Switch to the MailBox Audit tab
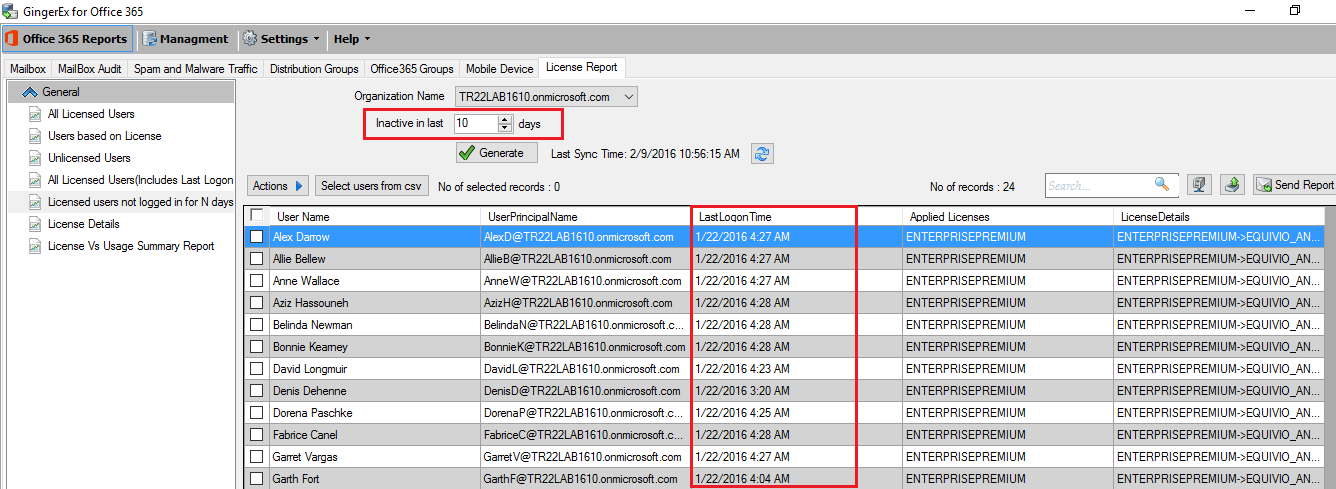The width and height of the screenshot is (1336, 489). click(x=89, y=69)
